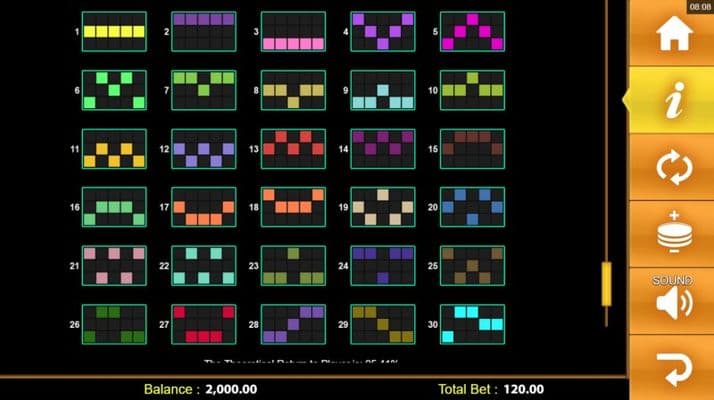Click payline 26 dark green diagram
Screen dimensions: 714x400
coord(114,324)
